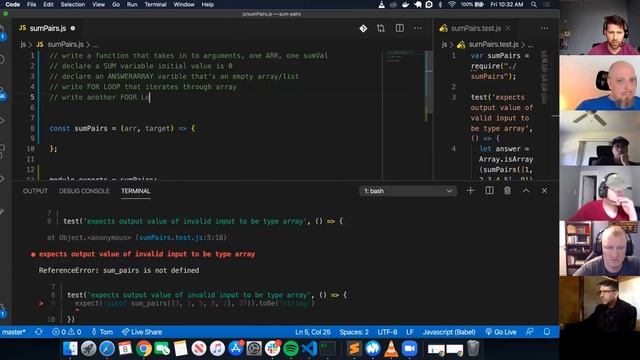Open Safari from the dock

coord(107,349)
